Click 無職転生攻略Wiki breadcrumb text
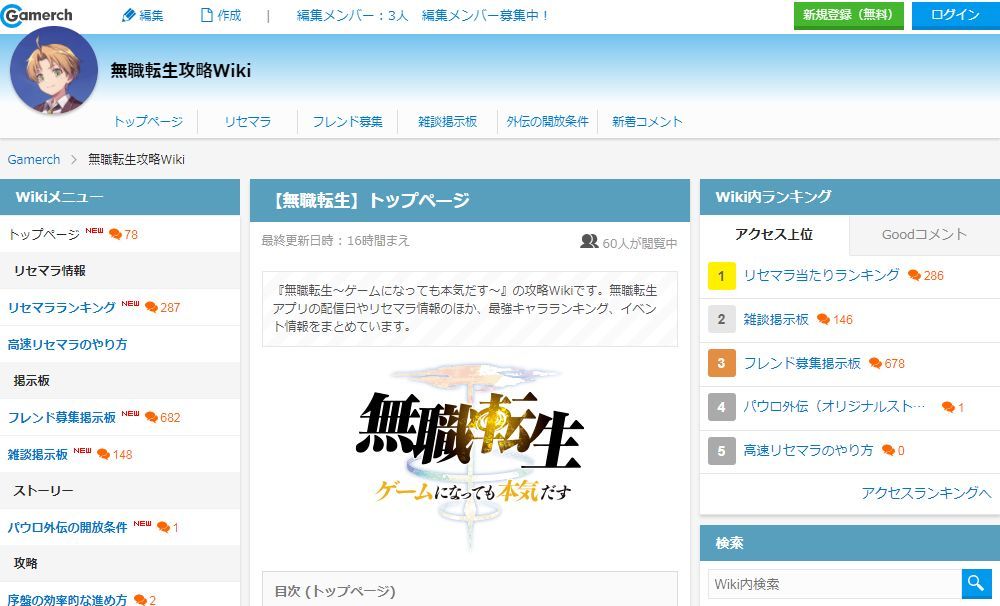This screenshot has width=1000, height=606. coord(136,159)
